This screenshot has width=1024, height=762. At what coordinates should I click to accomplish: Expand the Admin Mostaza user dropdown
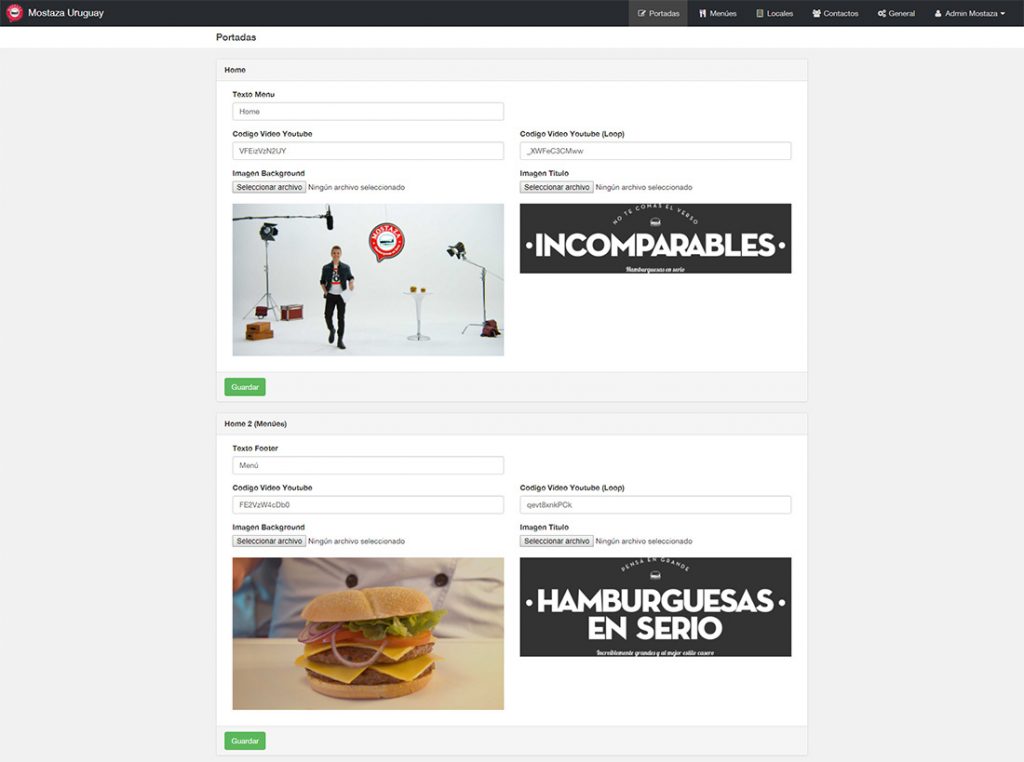click(x=969, y=13)
